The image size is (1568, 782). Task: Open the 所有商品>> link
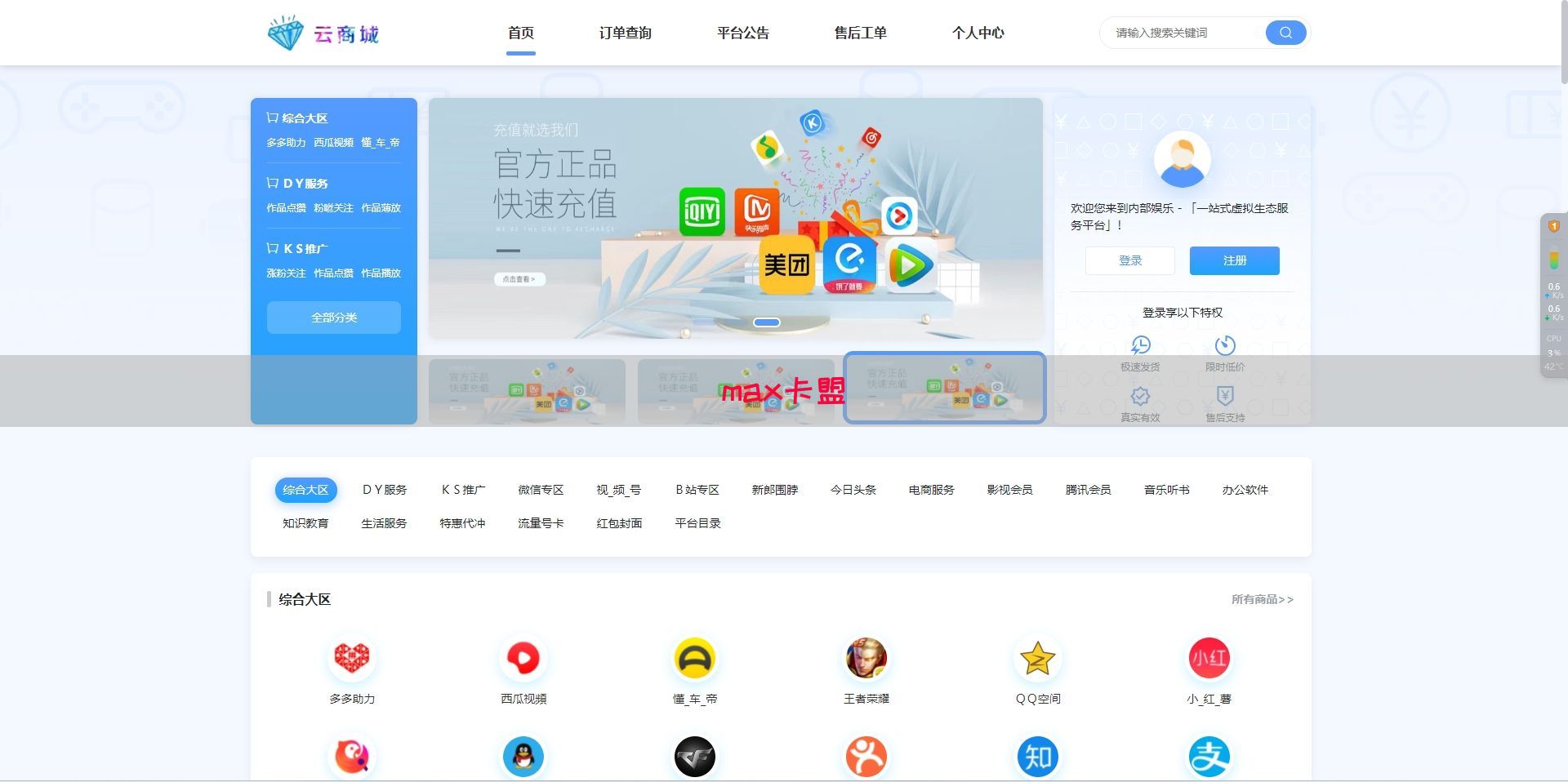click(1262, 599)
